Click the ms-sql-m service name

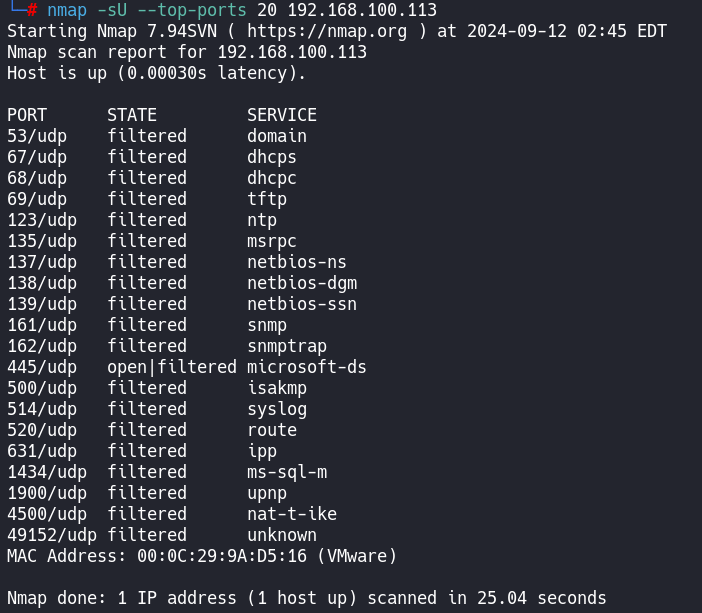(x=287, y=472)
